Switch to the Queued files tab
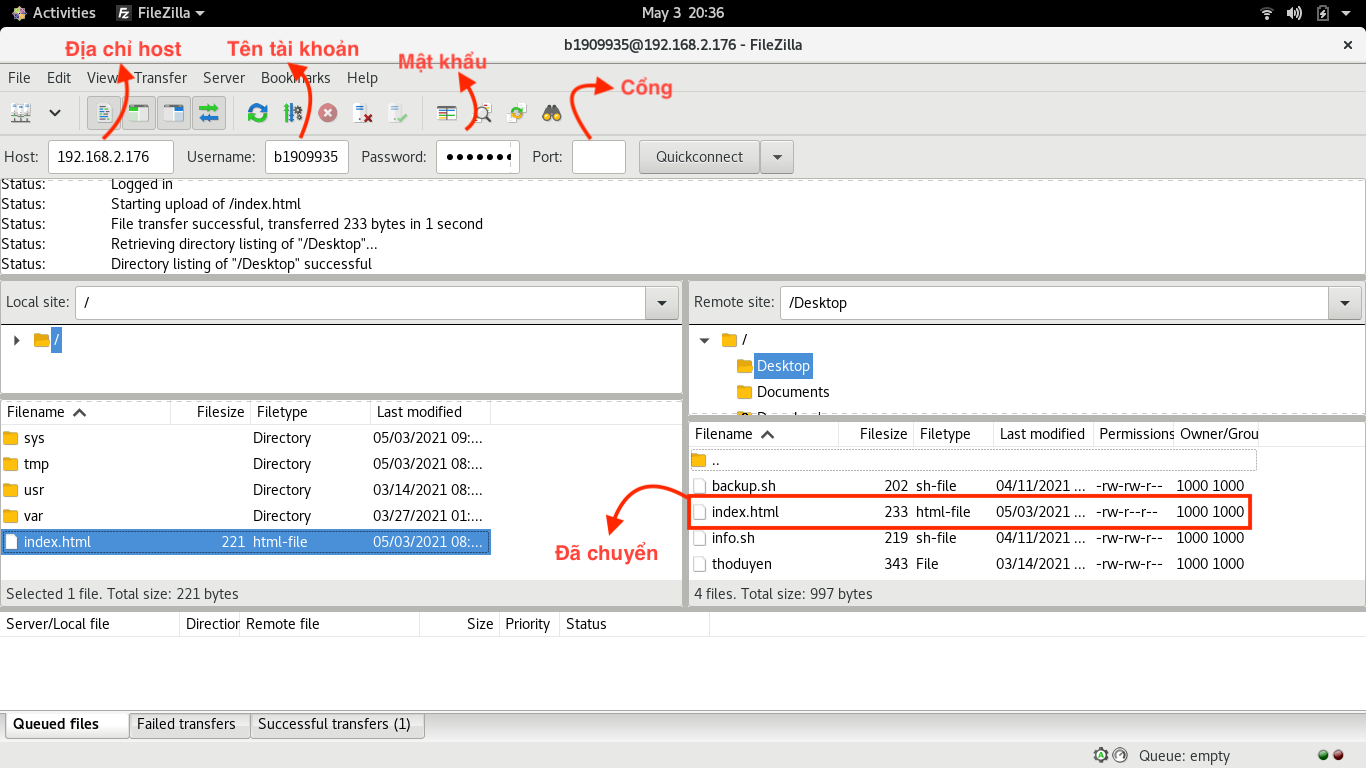The image size is (1366, 768). [x=67, y=724]
